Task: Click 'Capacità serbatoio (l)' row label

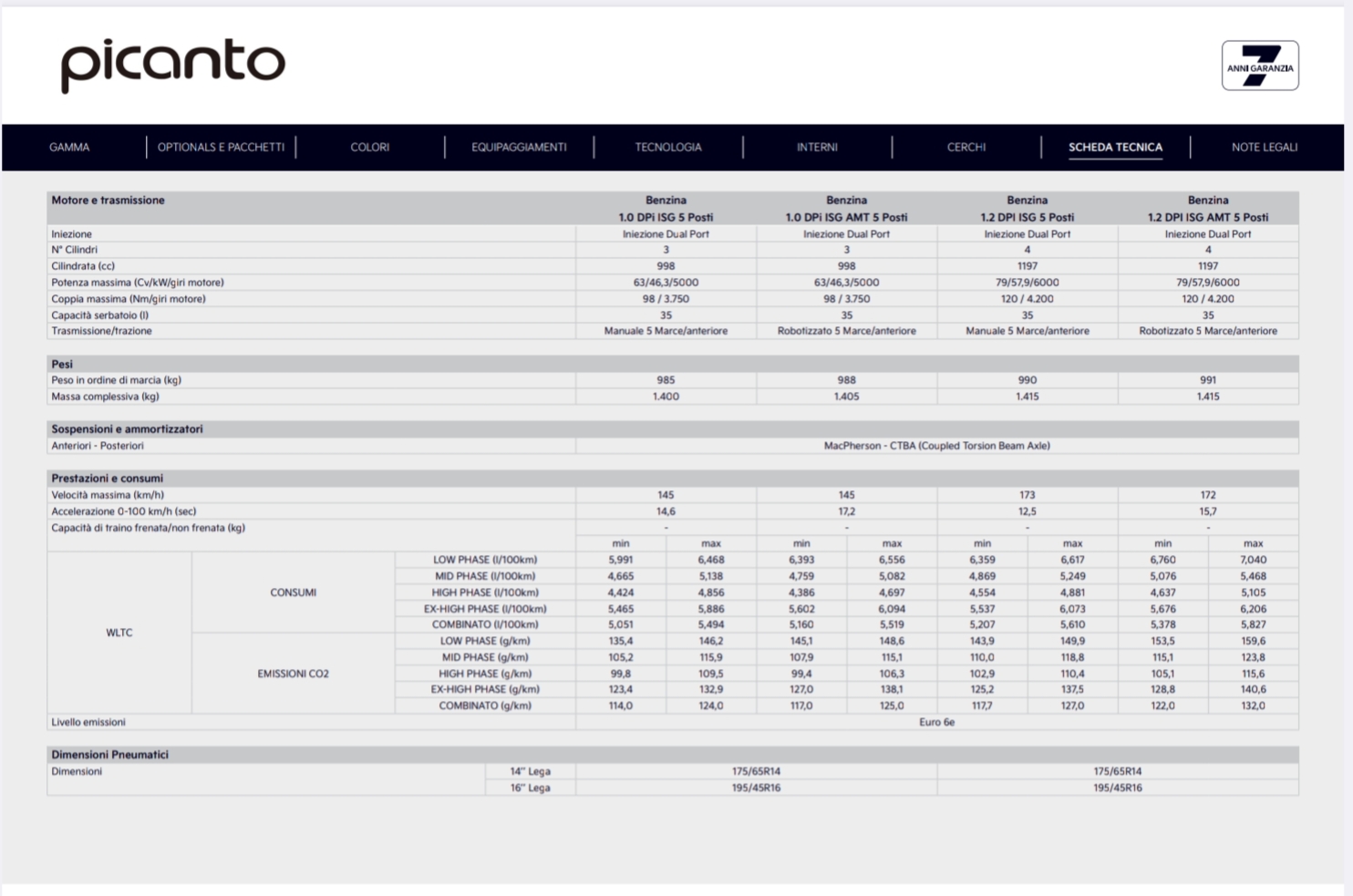Action: point(99,315)
